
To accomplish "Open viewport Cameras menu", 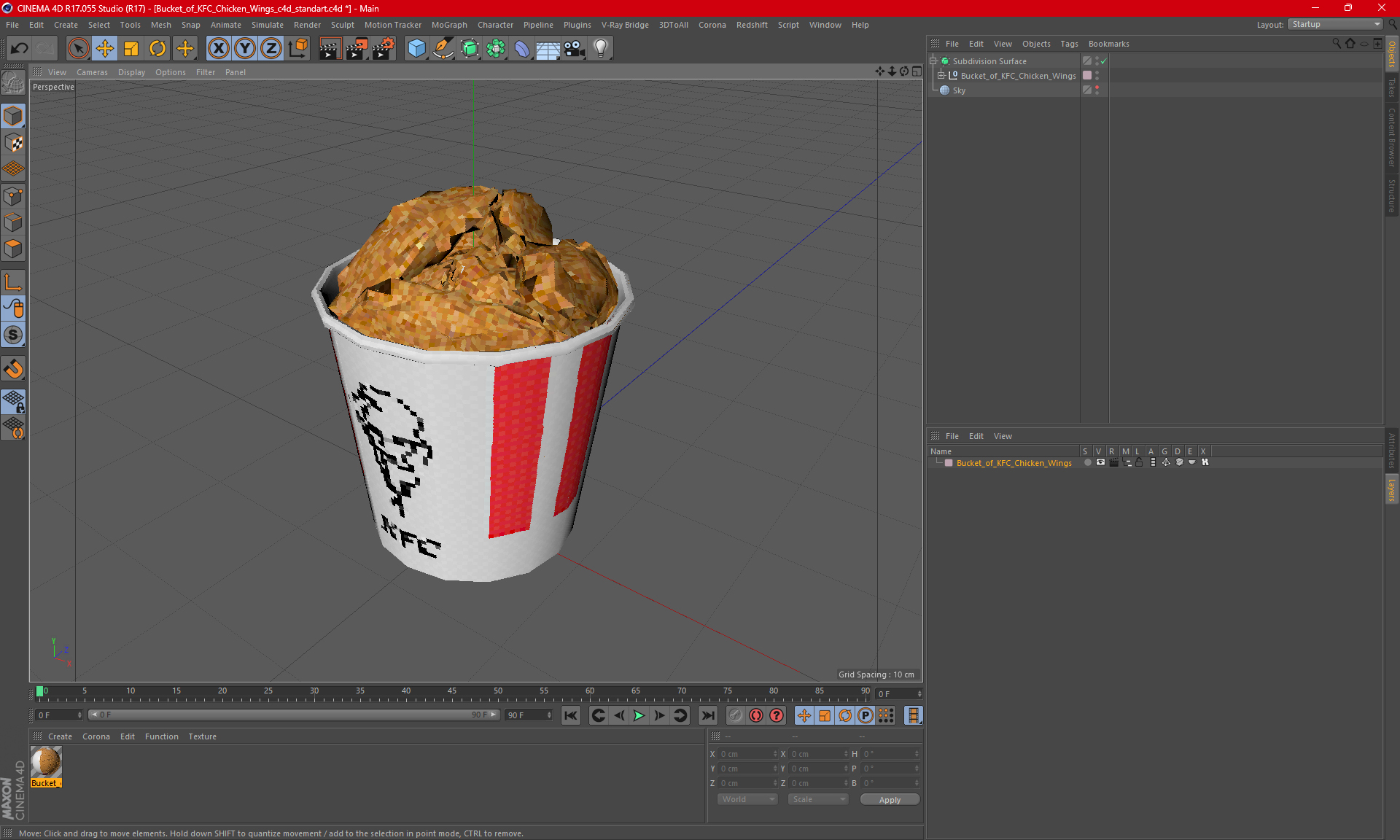I will pos(92,72).
